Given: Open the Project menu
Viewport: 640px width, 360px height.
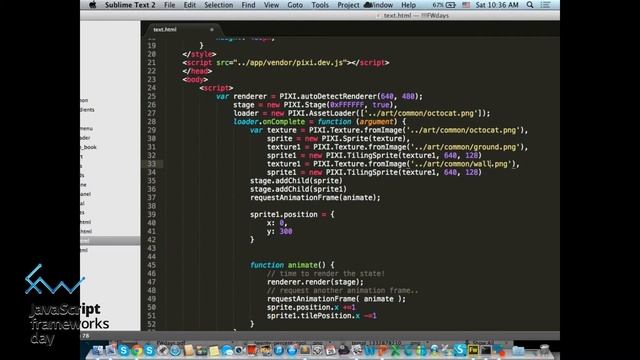Looking at the screenshot, I should (348, 5).
